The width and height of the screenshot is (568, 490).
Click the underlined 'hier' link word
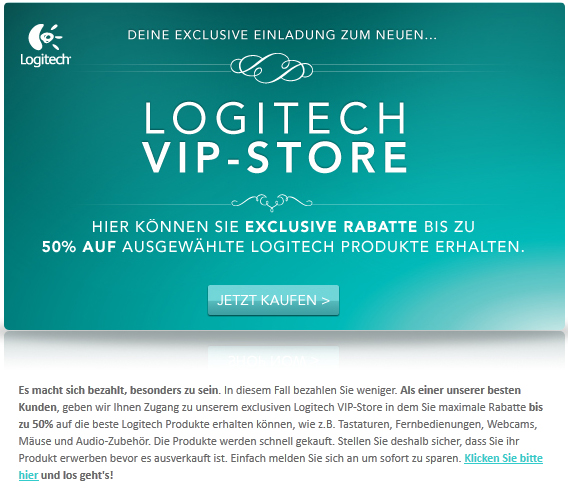28,475
